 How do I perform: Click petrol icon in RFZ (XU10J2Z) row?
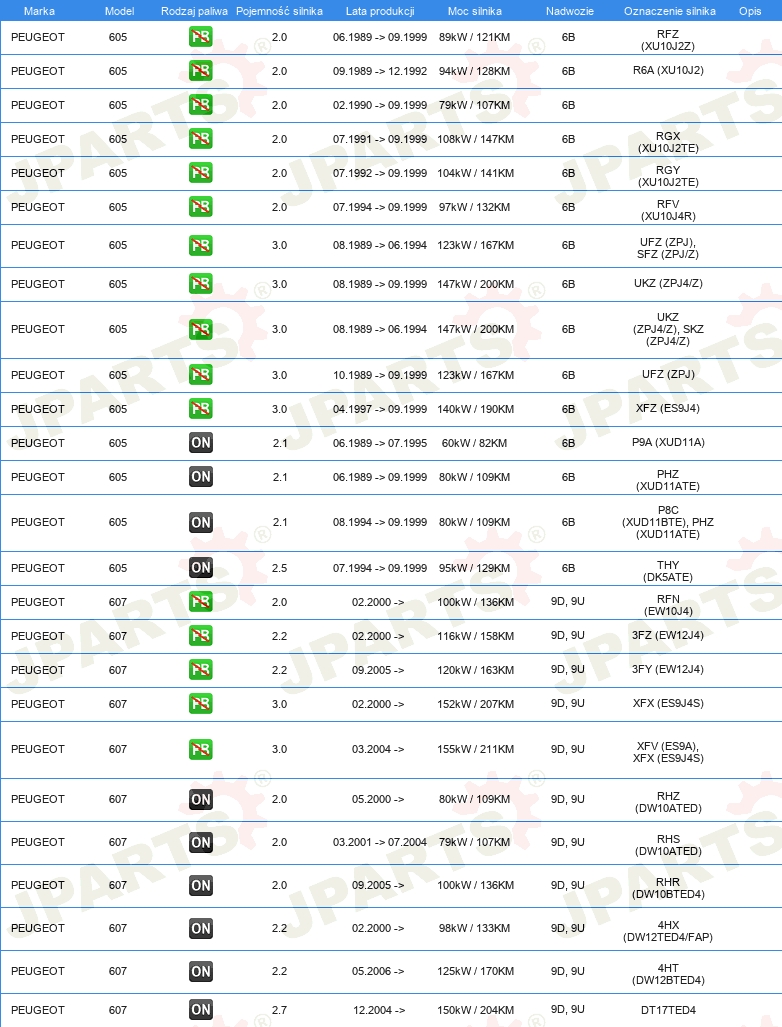tap(200, 37)
